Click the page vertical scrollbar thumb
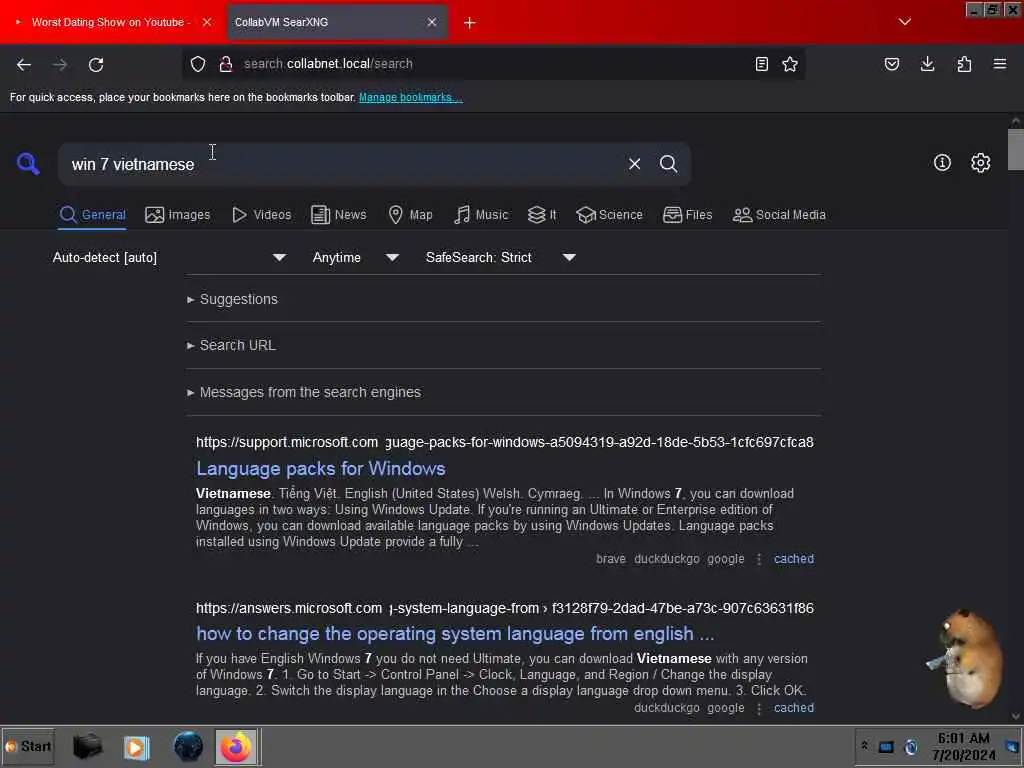Image resolution: width=1024 pixels, height=768 pixels. 1015,150
